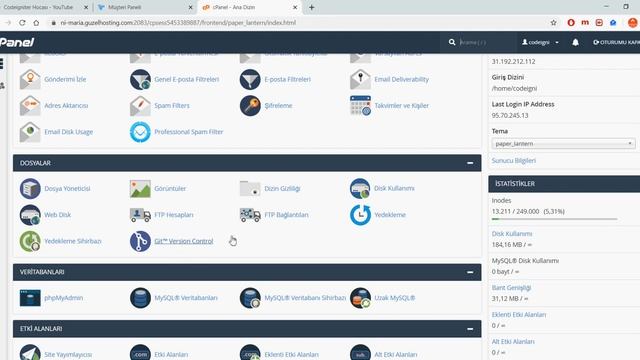This screenshot has height=360, width=640.
Task: Click the MySQL Veritabanları icon
Action: pos(140,298)
